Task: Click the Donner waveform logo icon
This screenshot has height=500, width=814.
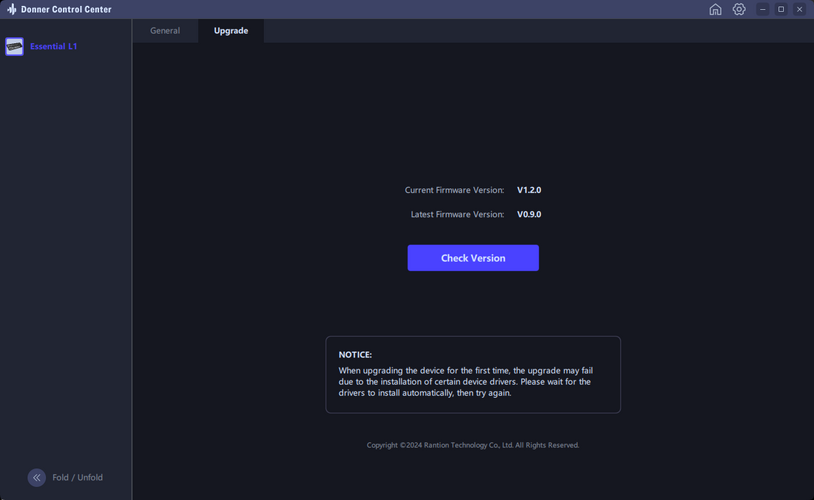Action: [11, 9]
